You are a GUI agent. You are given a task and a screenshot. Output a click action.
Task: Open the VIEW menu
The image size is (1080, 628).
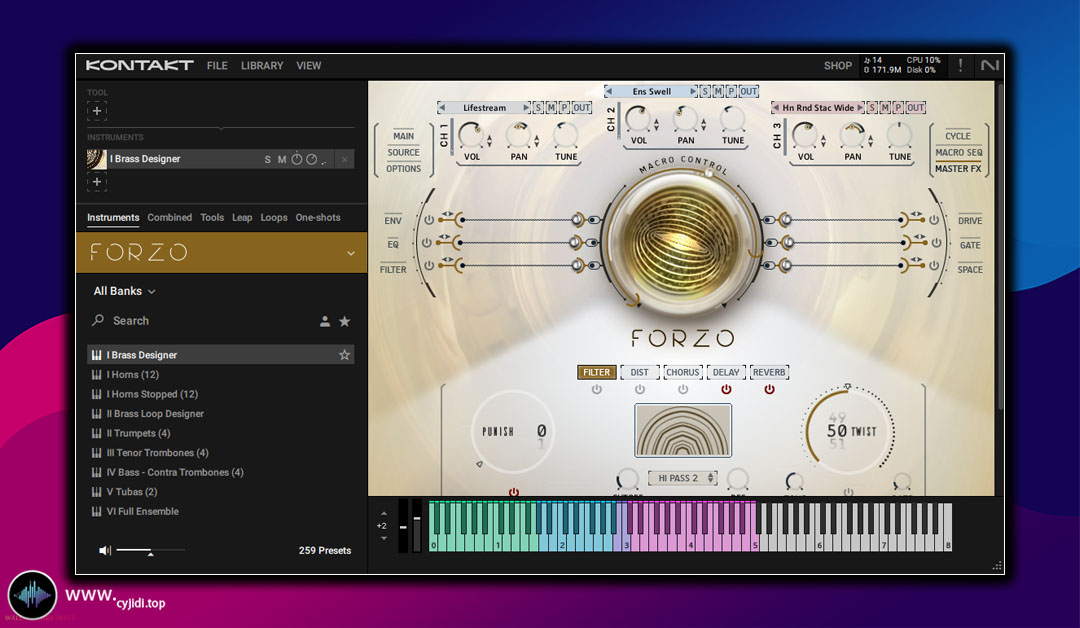309,65
